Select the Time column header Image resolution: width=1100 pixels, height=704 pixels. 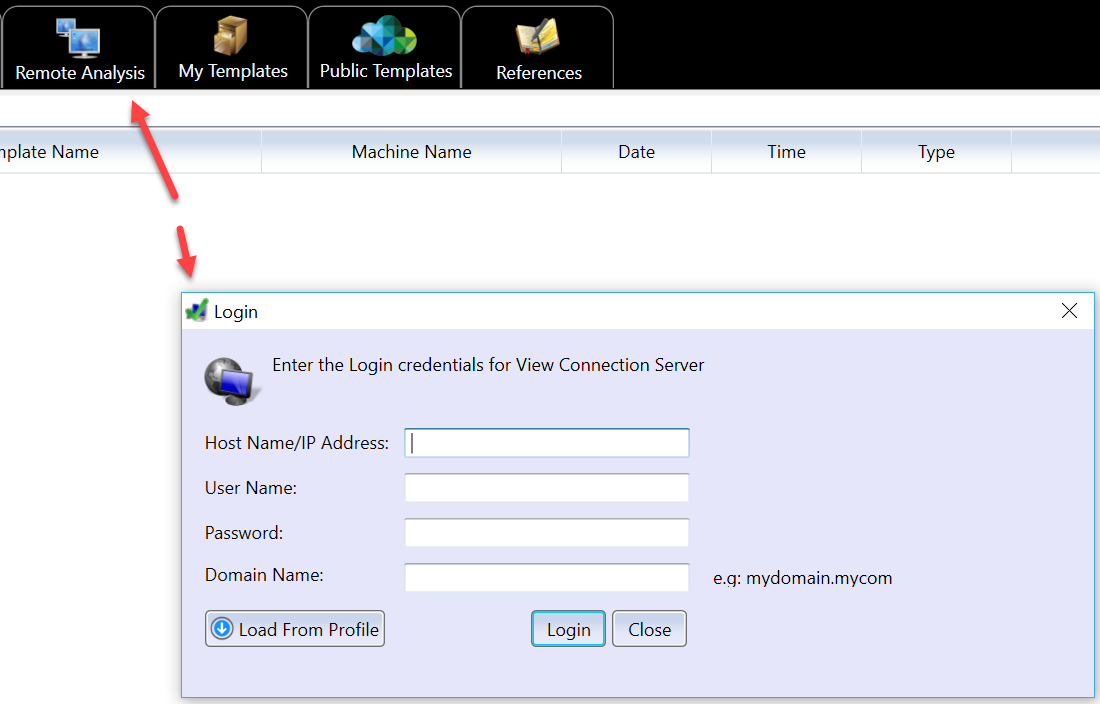[786, 151]
